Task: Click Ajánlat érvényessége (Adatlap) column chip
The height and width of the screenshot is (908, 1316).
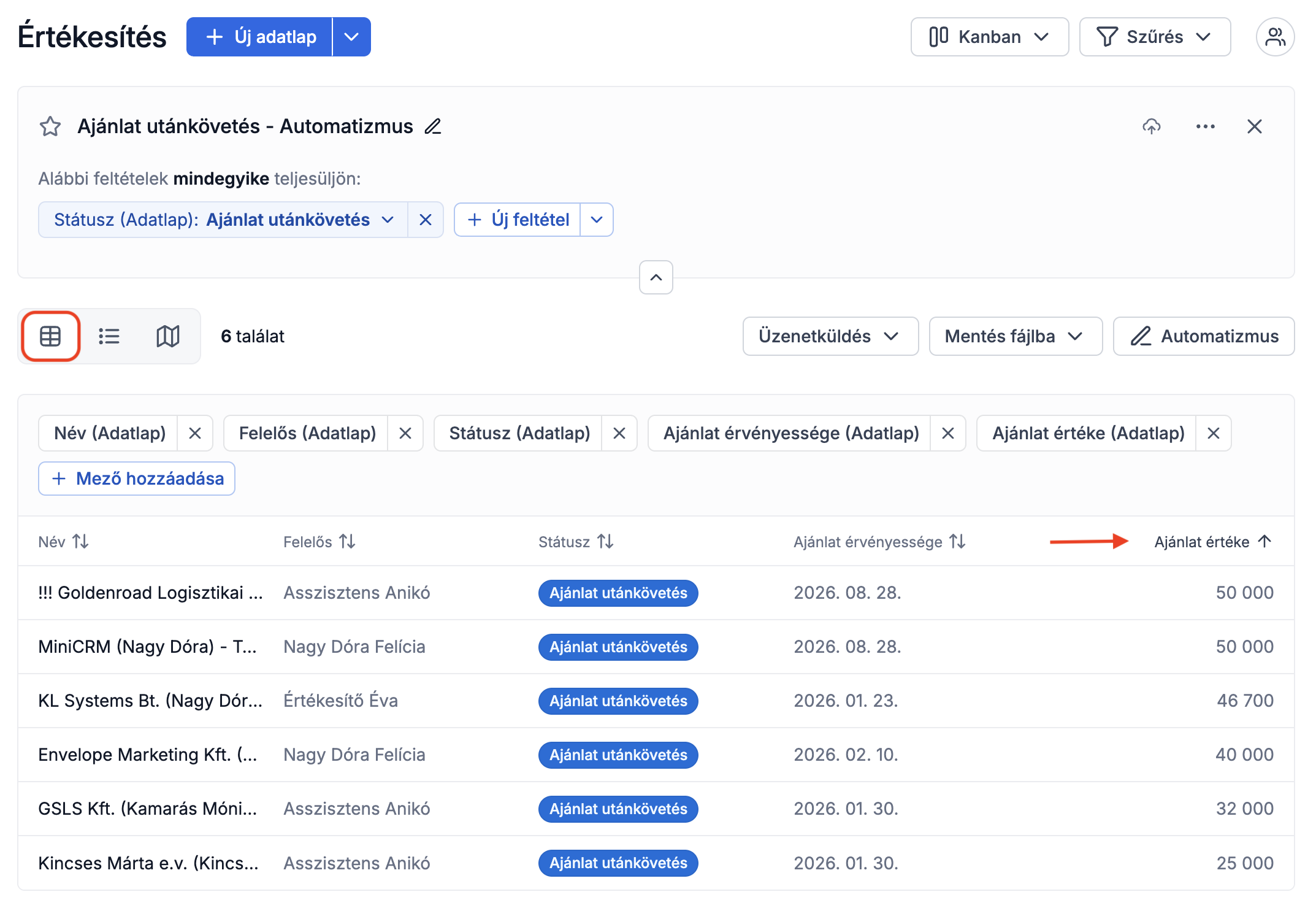Action: pyautogui.click(x=790, y=433)
